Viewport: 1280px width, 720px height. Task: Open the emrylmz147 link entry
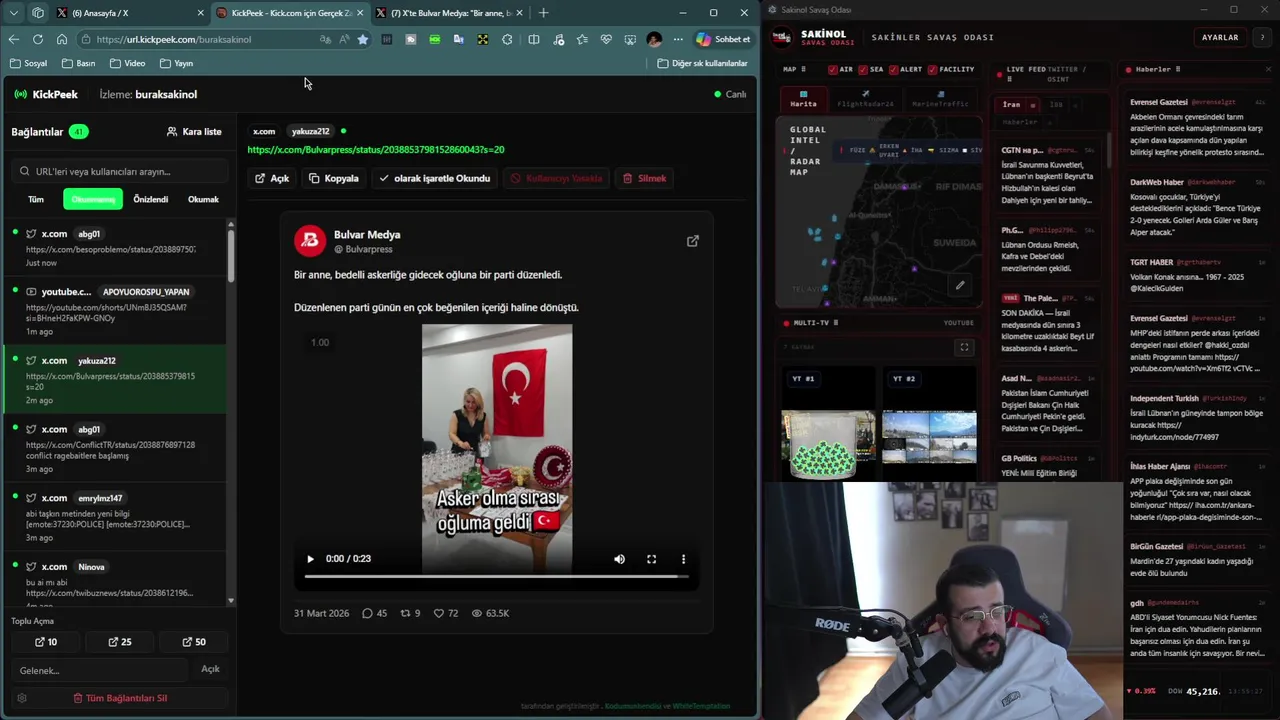[115, 517]
